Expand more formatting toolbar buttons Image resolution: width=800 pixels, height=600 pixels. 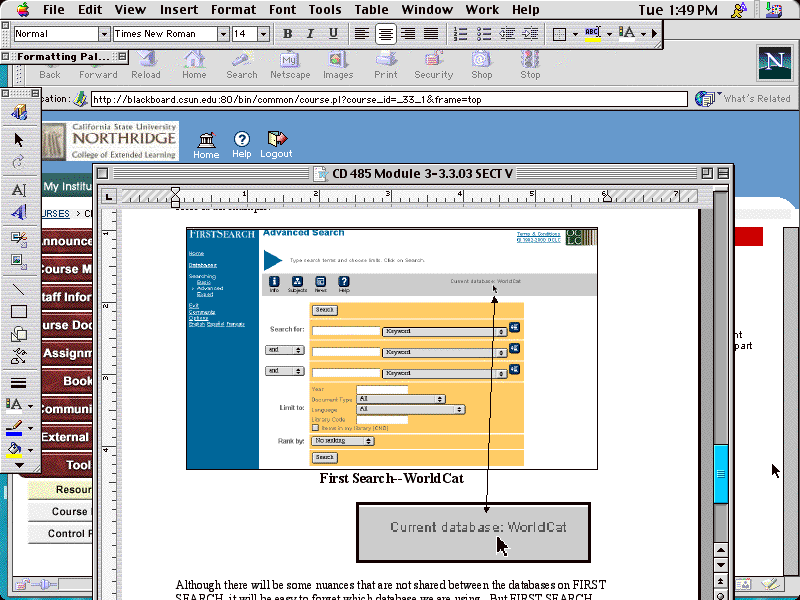click(655, 34)
